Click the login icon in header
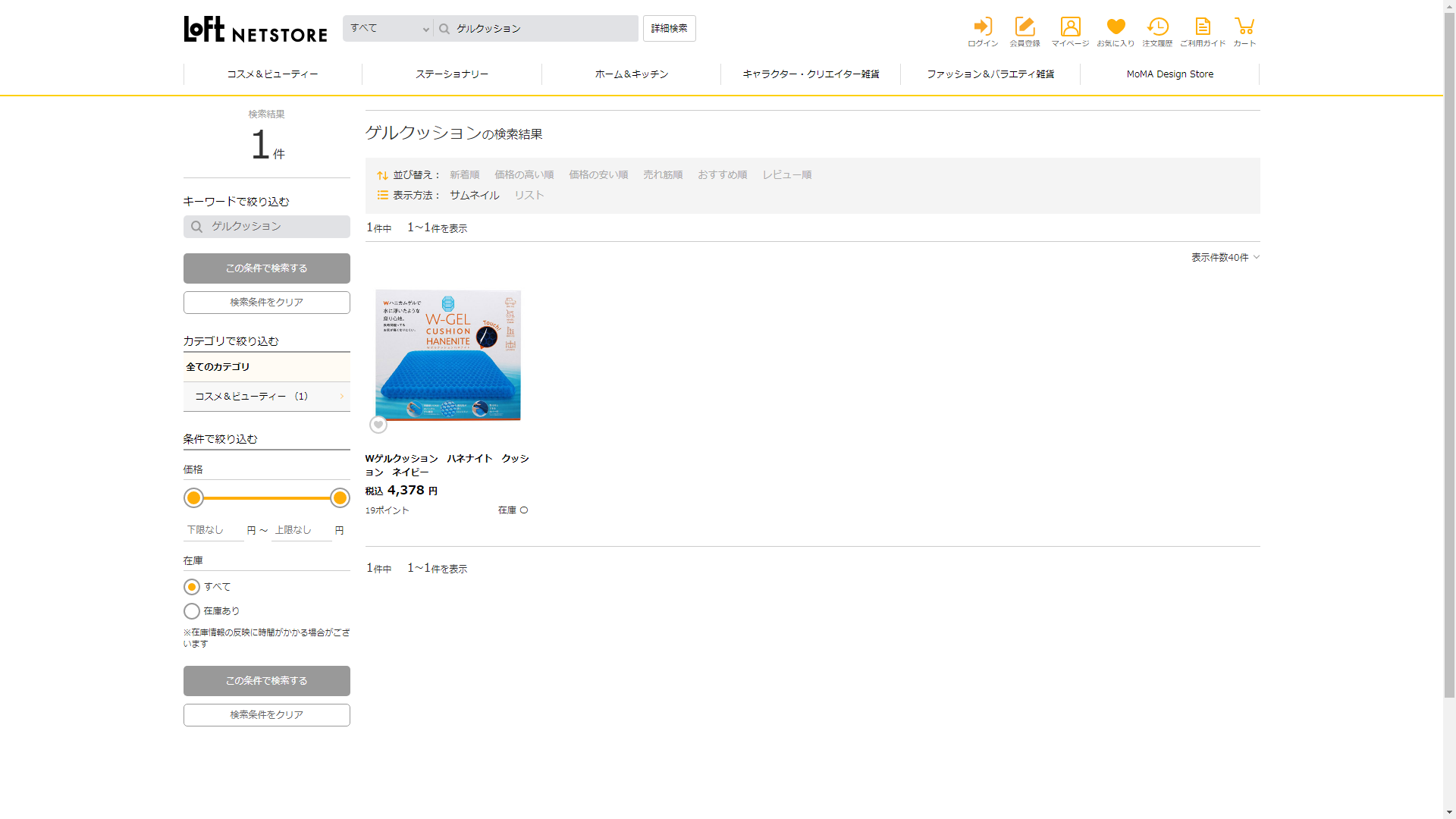Image resolution: width=1456 pixels, height=819 pixels. [983, 27]
